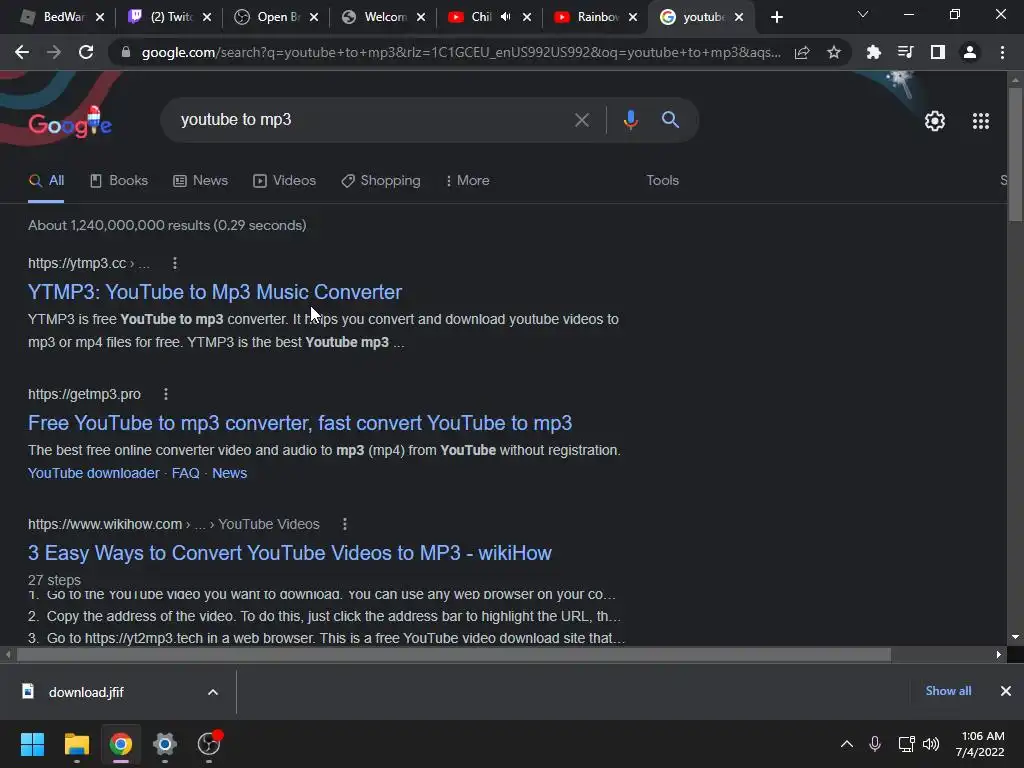Open options for ytmp3.cc result

(174, 263)
